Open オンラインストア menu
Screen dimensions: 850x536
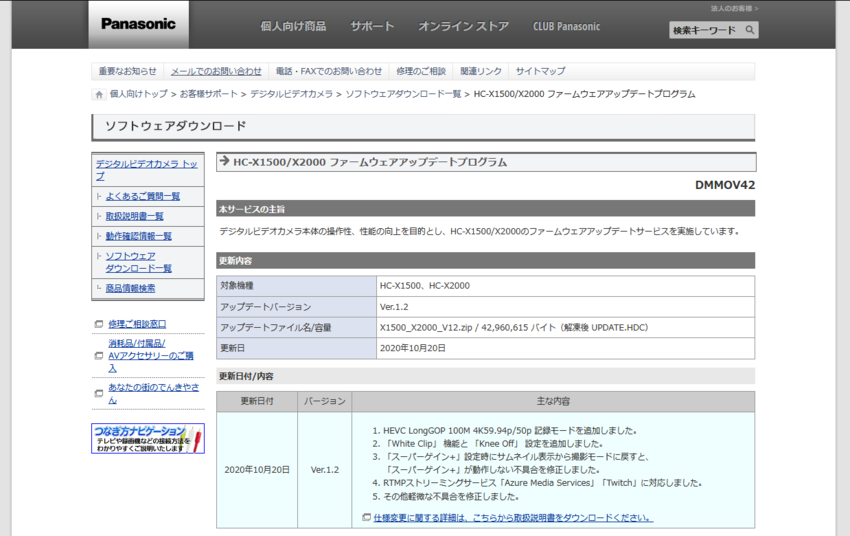(x=463, y=26)
